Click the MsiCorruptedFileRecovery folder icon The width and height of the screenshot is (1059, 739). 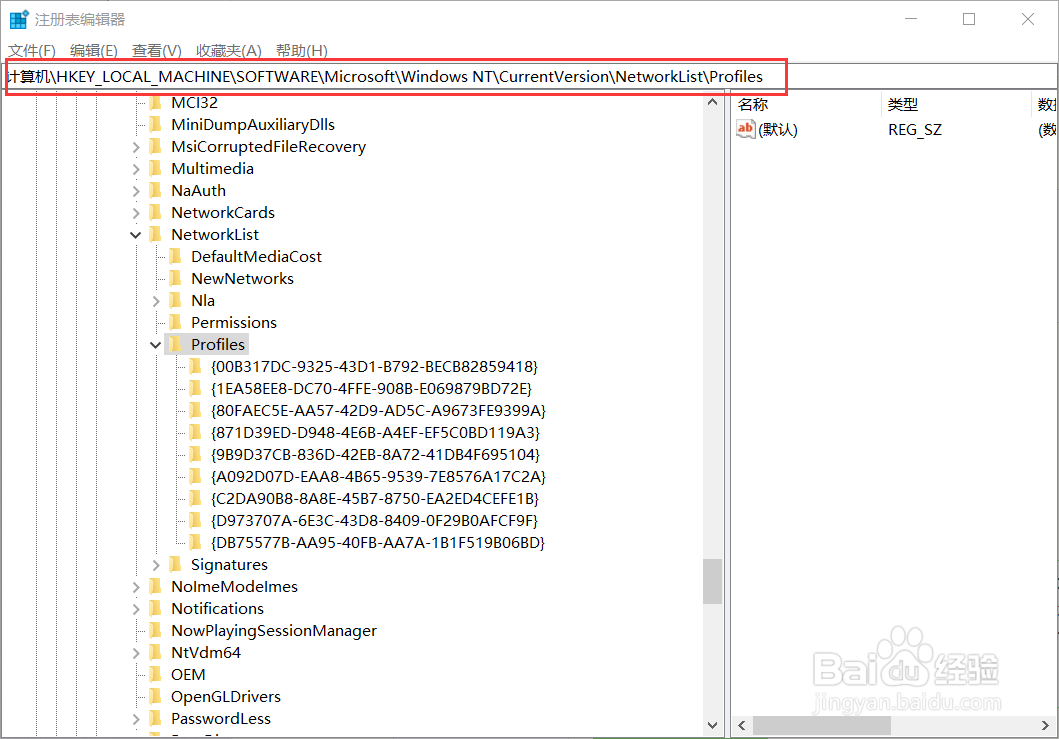[155, 147]
